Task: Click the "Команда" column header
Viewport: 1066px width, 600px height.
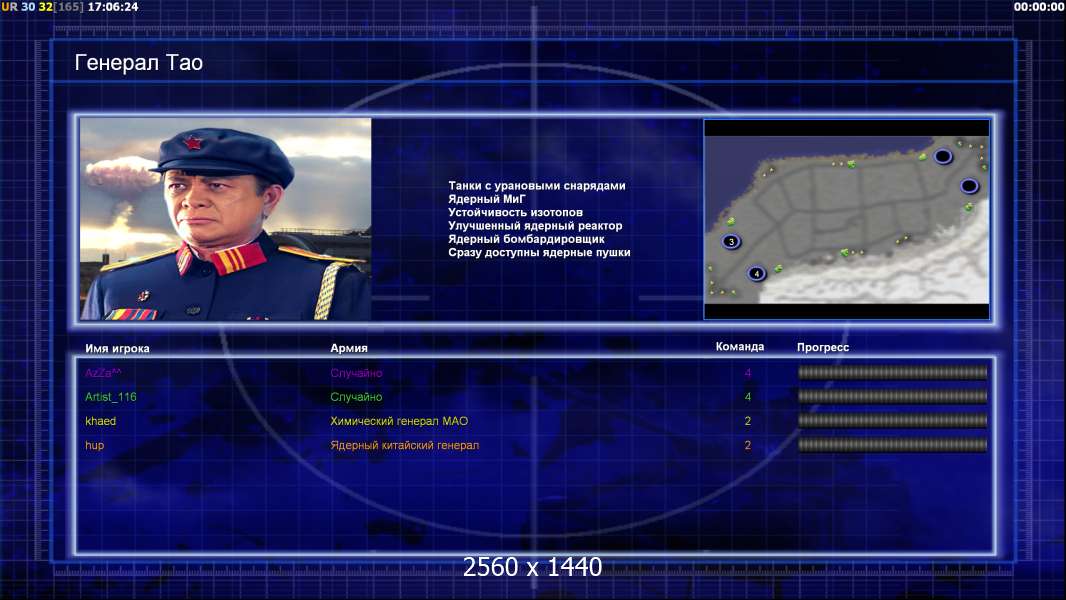Action: (x=740, y=347)
